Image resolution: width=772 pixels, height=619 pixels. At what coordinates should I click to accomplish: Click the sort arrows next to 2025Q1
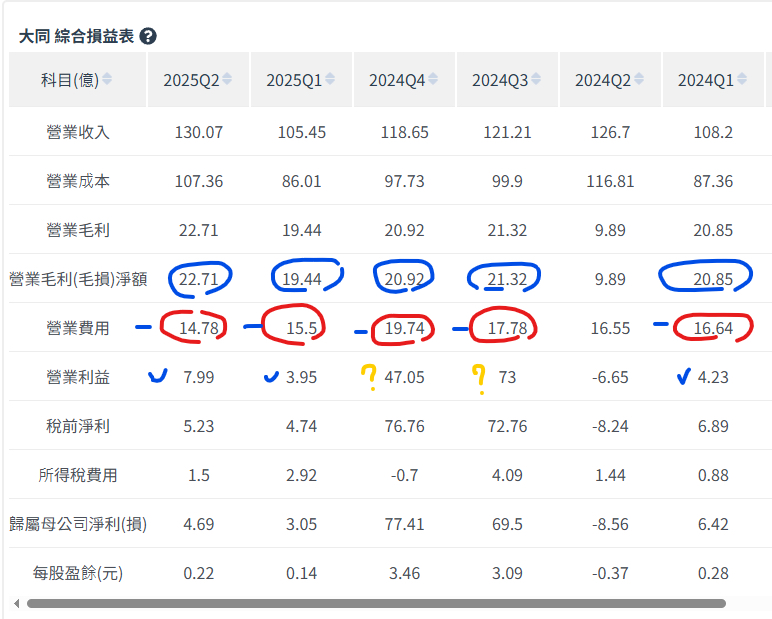pos(330,79)
